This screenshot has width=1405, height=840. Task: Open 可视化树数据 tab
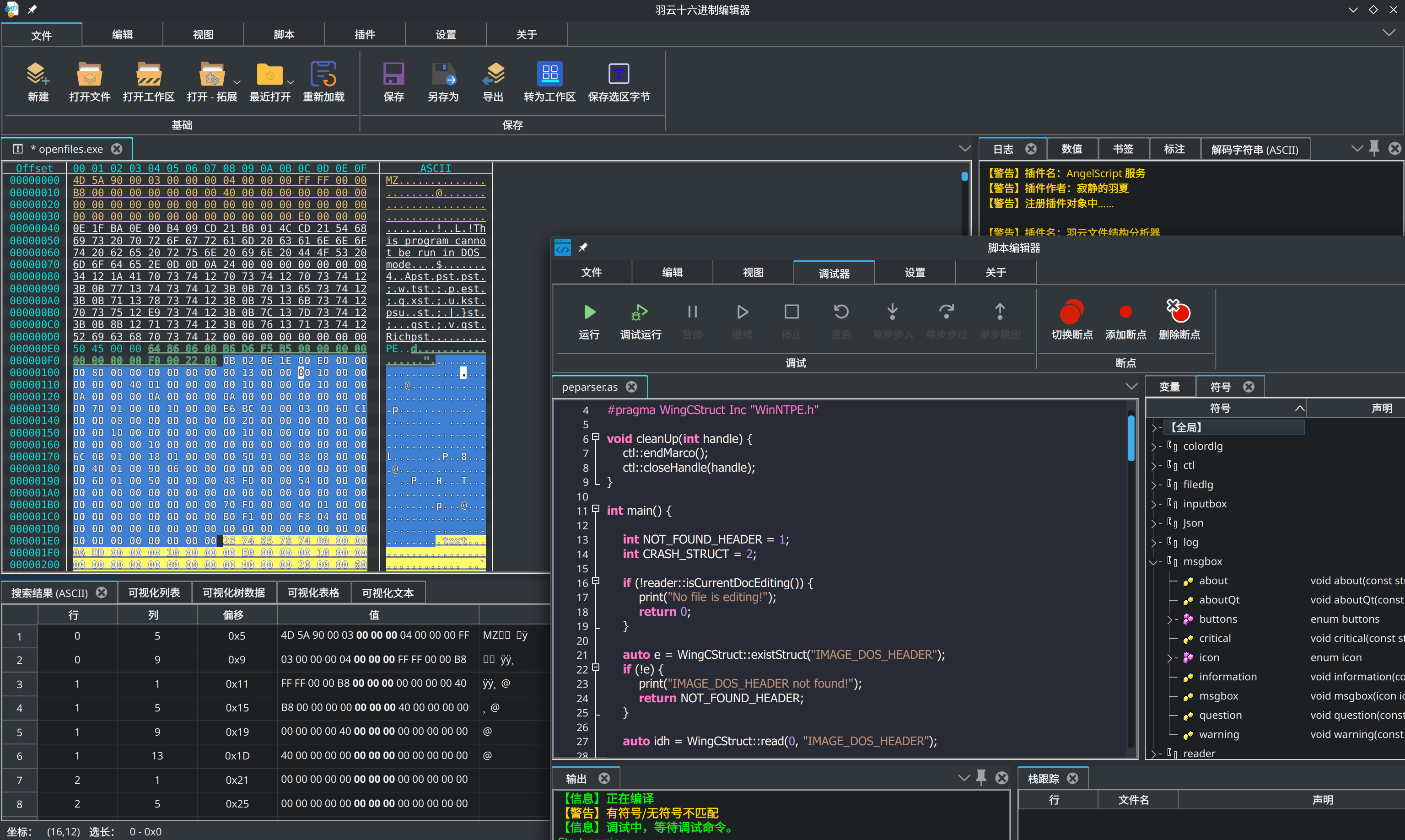pyautogui.click(x=234, y=592)
